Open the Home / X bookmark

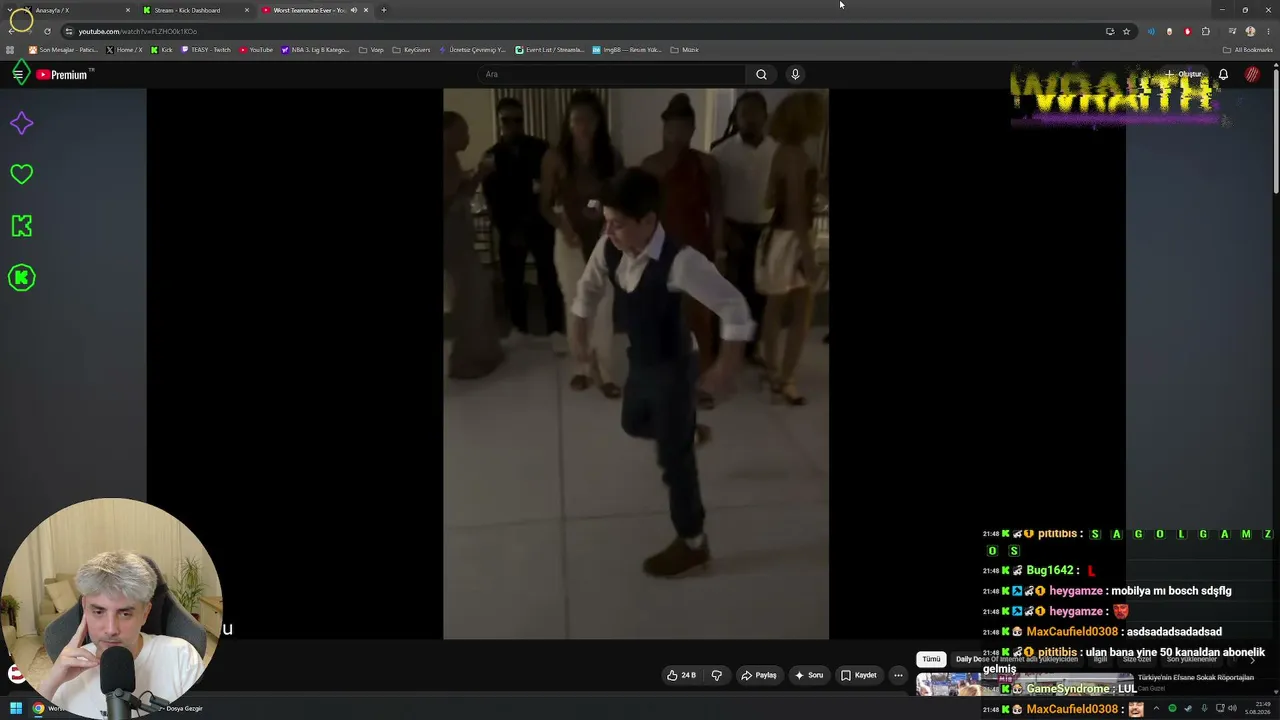(x=124, y=50)
